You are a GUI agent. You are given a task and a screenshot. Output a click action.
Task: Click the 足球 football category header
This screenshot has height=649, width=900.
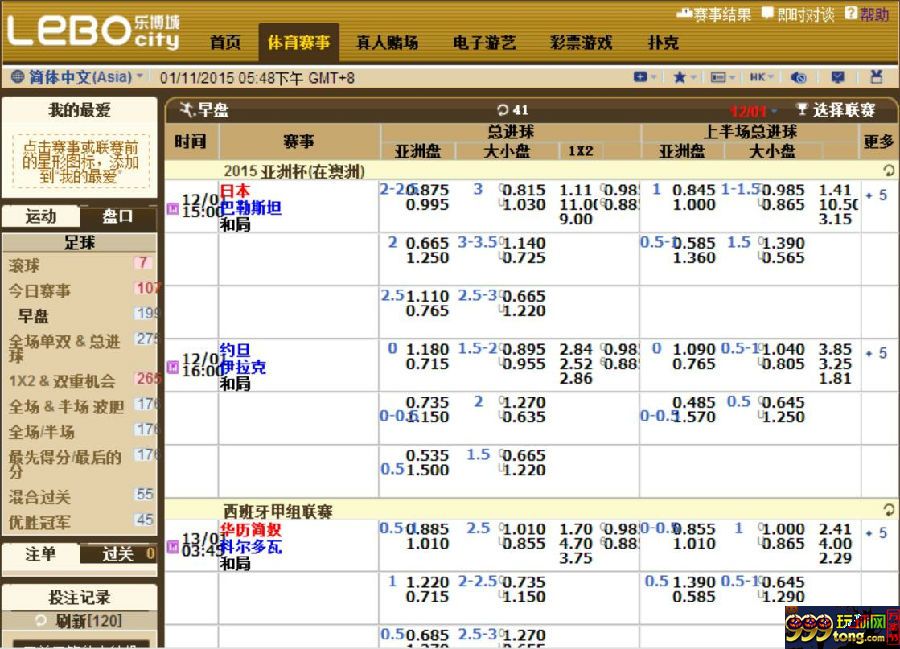tap(80, 243)
